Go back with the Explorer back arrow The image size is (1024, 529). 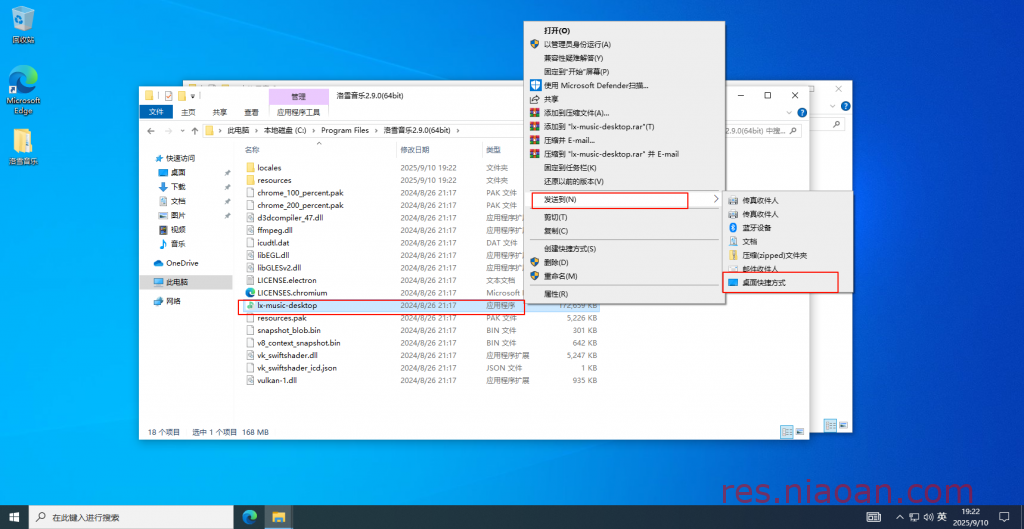[x=151, y=131]
